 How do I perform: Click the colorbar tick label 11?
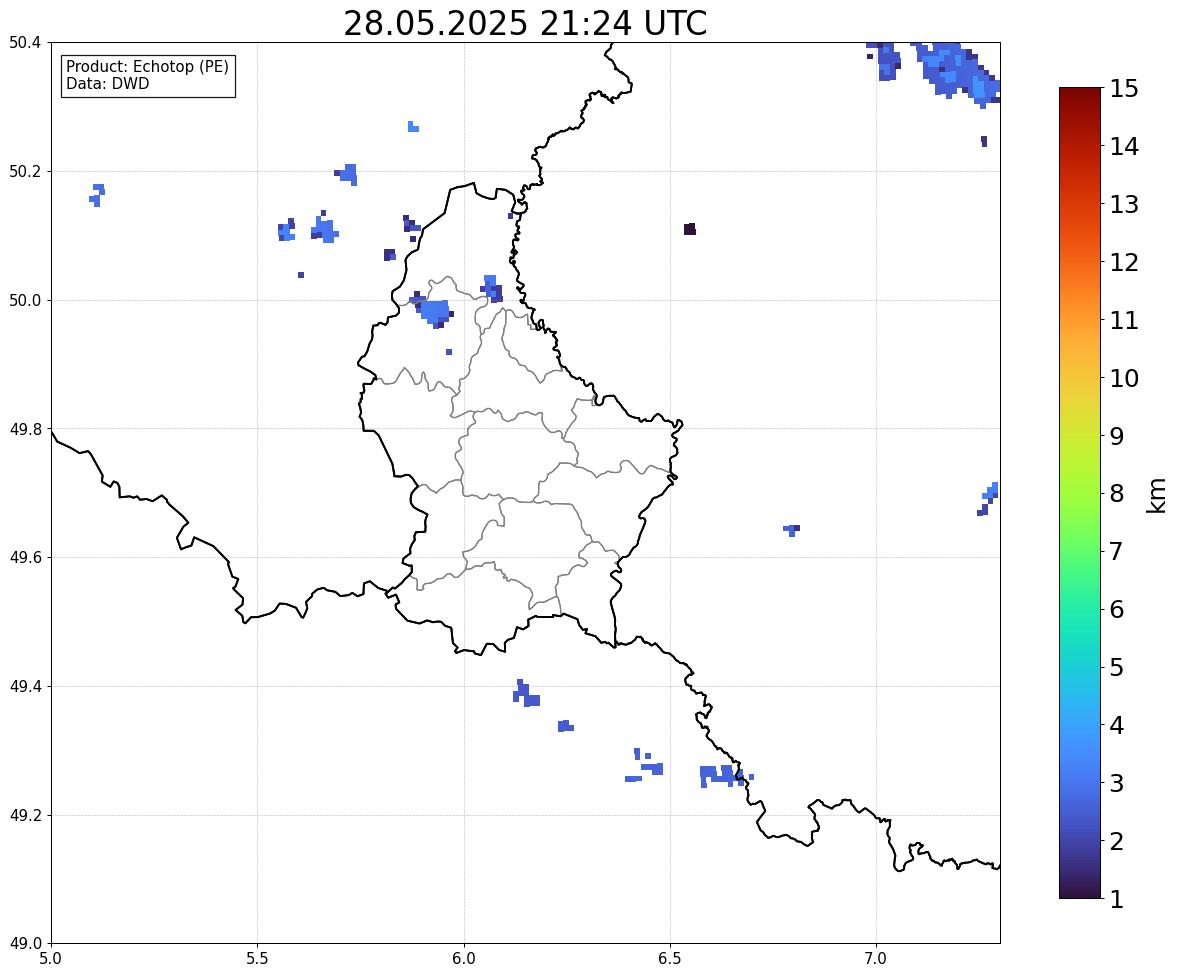pos(1124,320)
